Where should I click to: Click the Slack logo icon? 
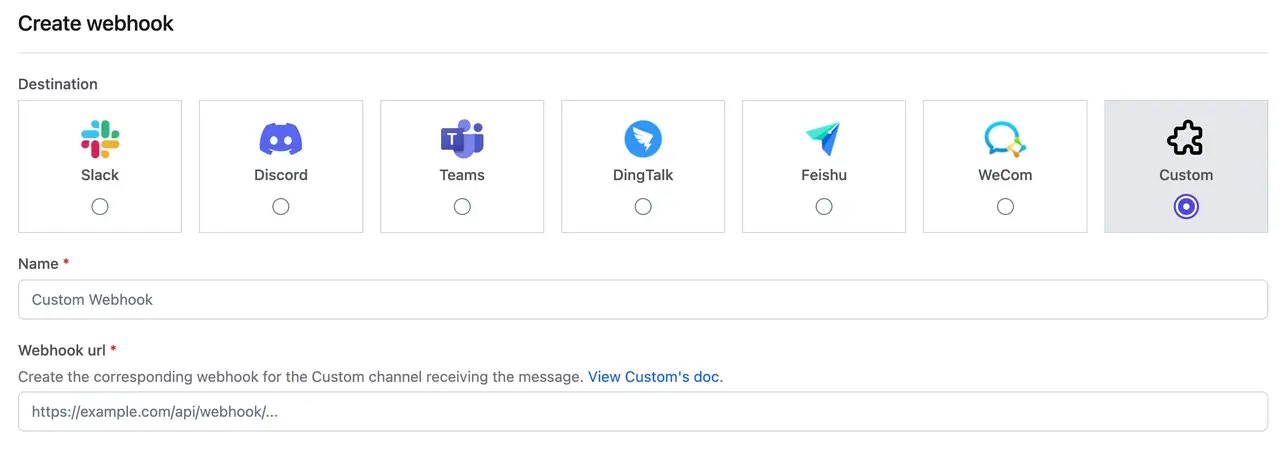[x=100, y=139]
